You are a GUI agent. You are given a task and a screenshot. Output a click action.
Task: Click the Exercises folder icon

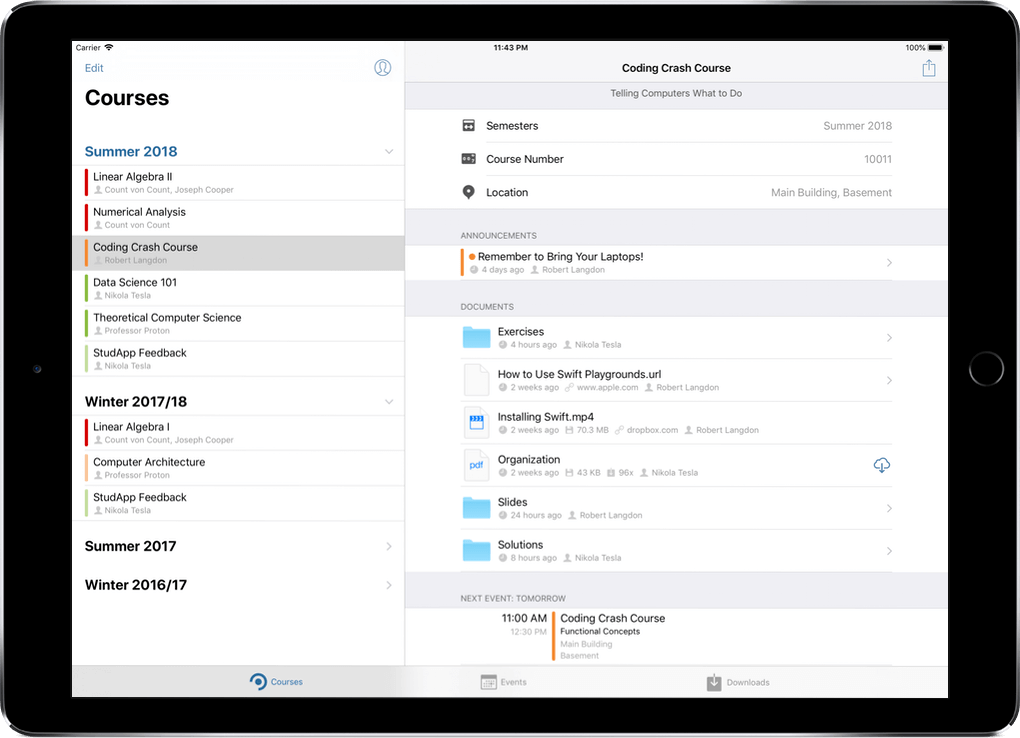(476, 337)
